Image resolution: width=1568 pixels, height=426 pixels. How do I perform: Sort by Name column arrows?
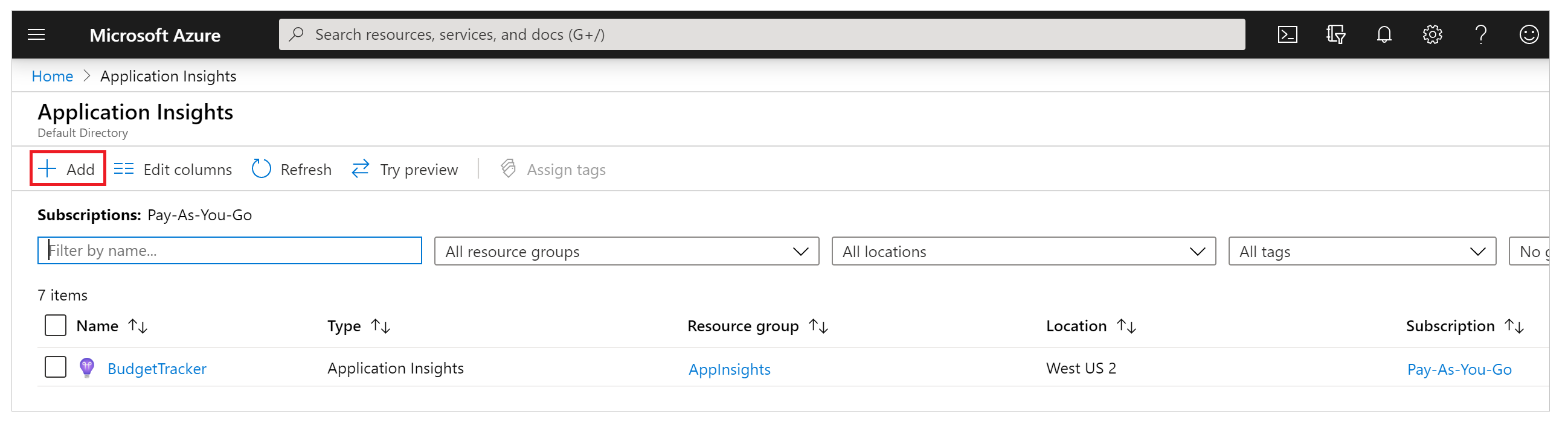138,326
